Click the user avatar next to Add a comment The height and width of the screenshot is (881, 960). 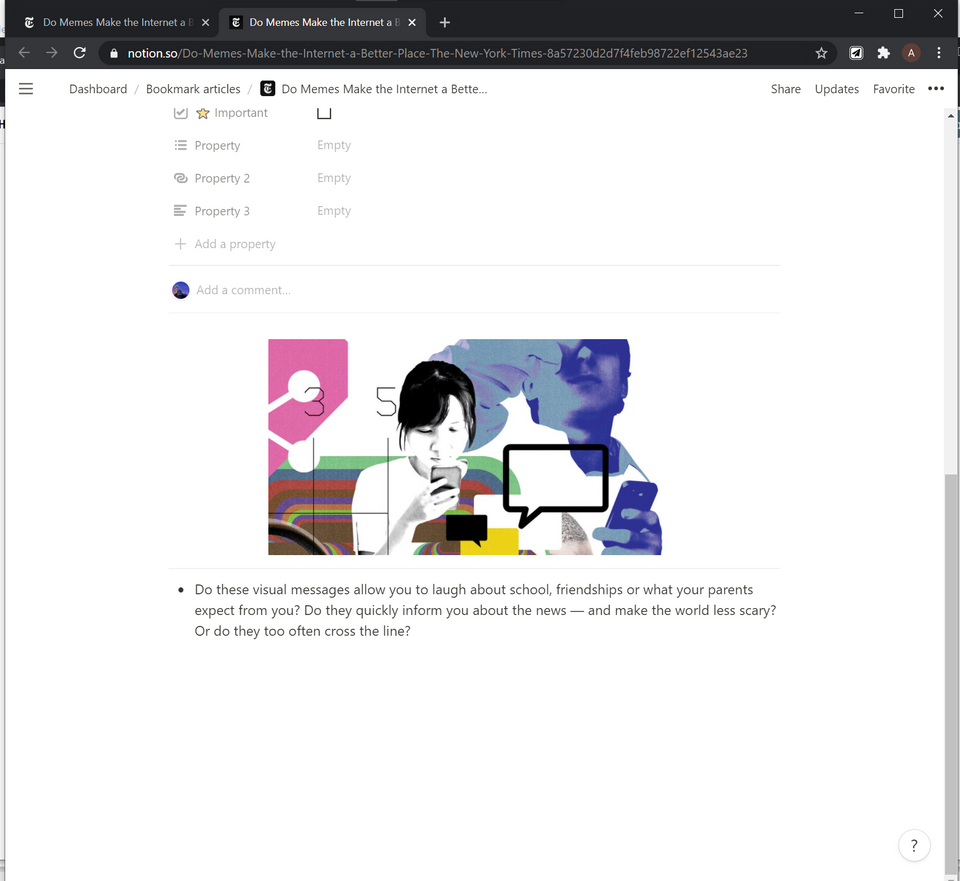(x=181, y=290)
